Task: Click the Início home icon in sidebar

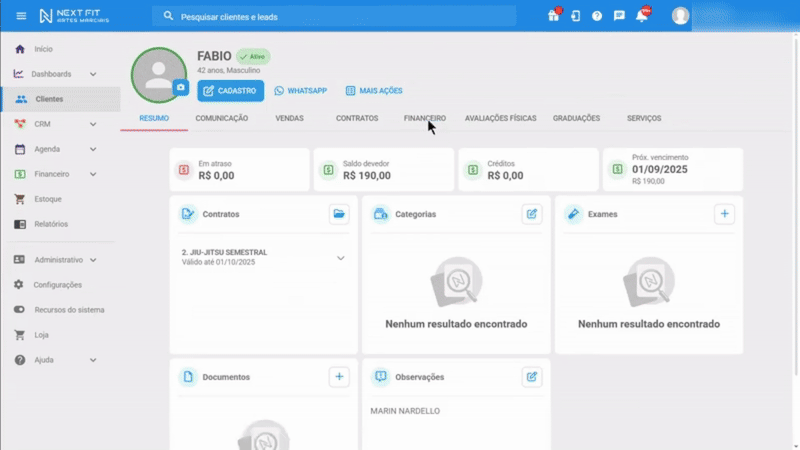Action: 19,49
